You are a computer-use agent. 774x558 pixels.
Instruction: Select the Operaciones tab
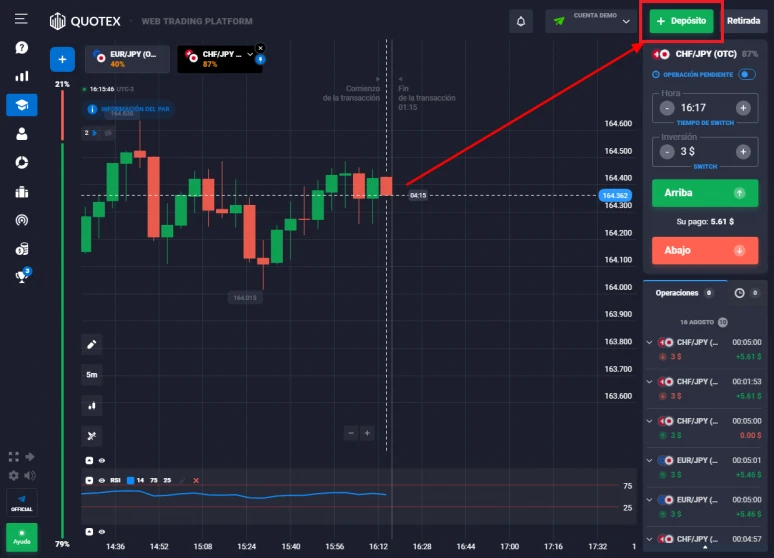point(684,293)
